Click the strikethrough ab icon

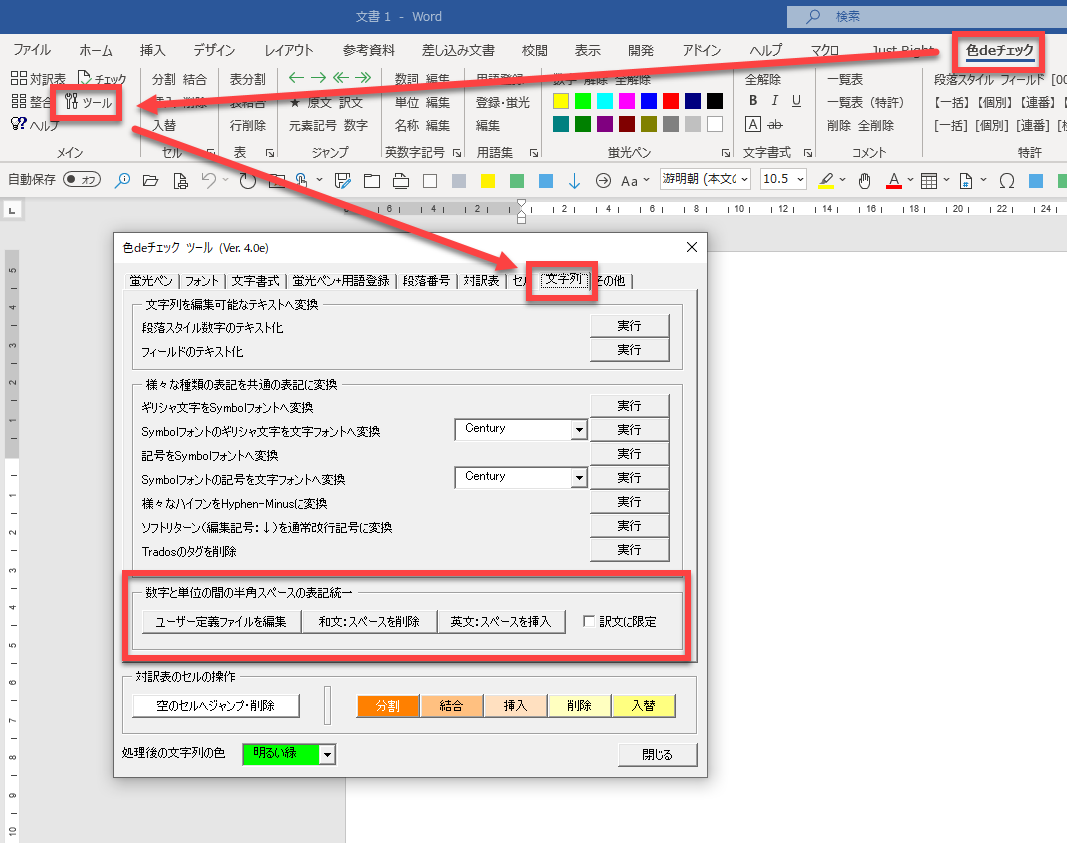(x=774, y=124)
